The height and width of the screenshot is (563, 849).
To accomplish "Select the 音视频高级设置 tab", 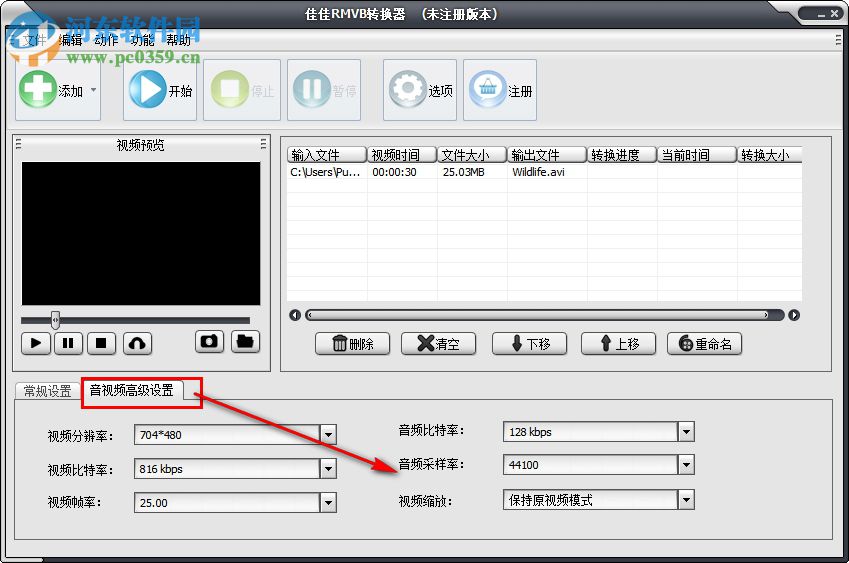I will tap(132, 390).
